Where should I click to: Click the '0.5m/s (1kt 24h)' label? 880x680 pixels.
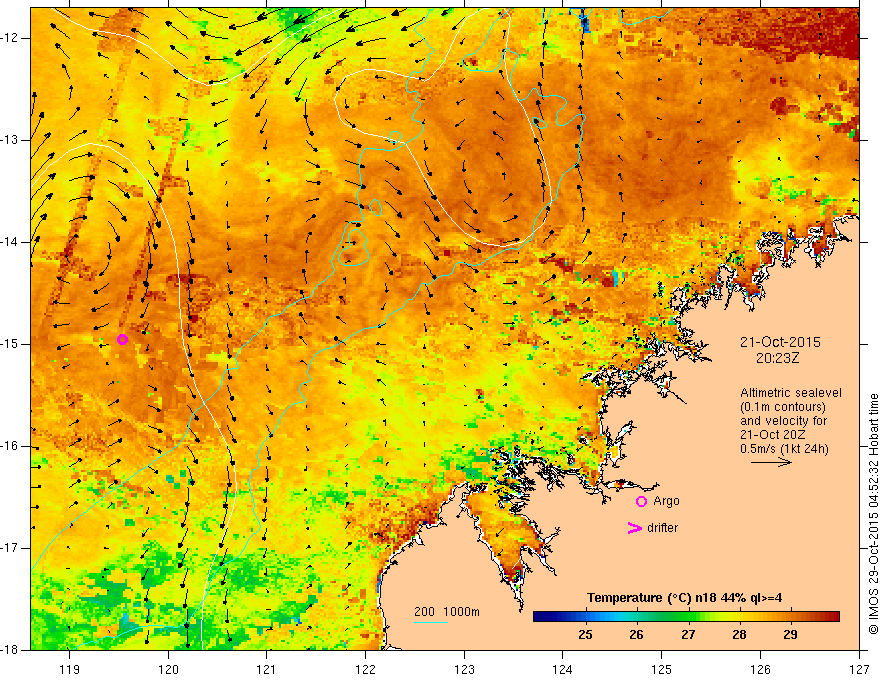pyautogui.click(x=784, y=448)
